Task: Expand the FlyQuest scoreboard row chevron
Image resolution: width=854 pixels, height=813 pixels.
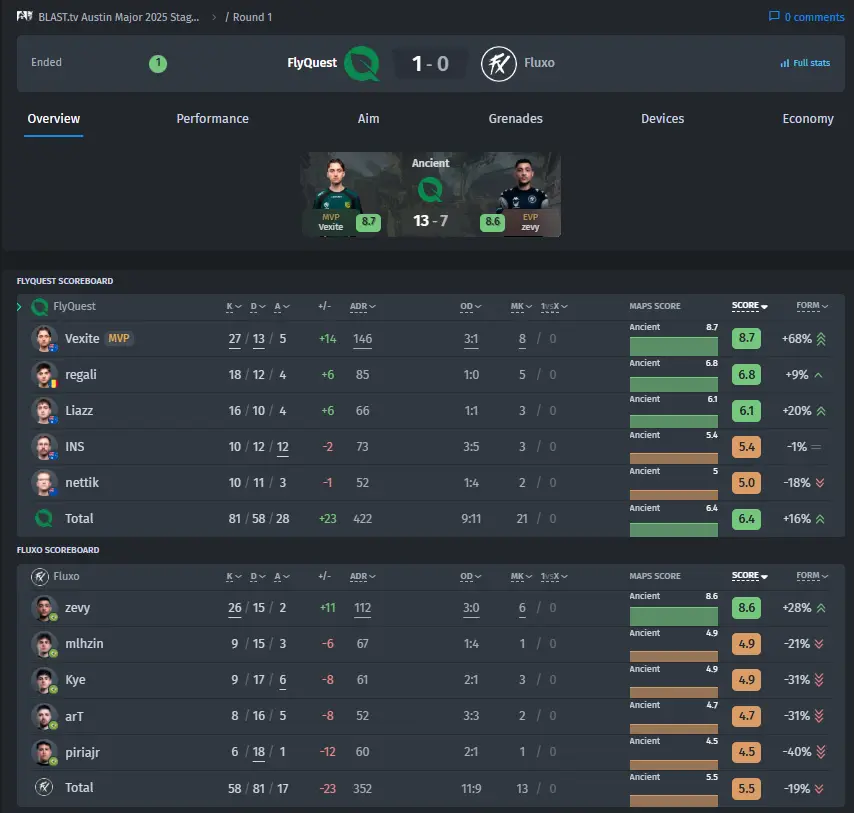Action: [x=19, y=307]
